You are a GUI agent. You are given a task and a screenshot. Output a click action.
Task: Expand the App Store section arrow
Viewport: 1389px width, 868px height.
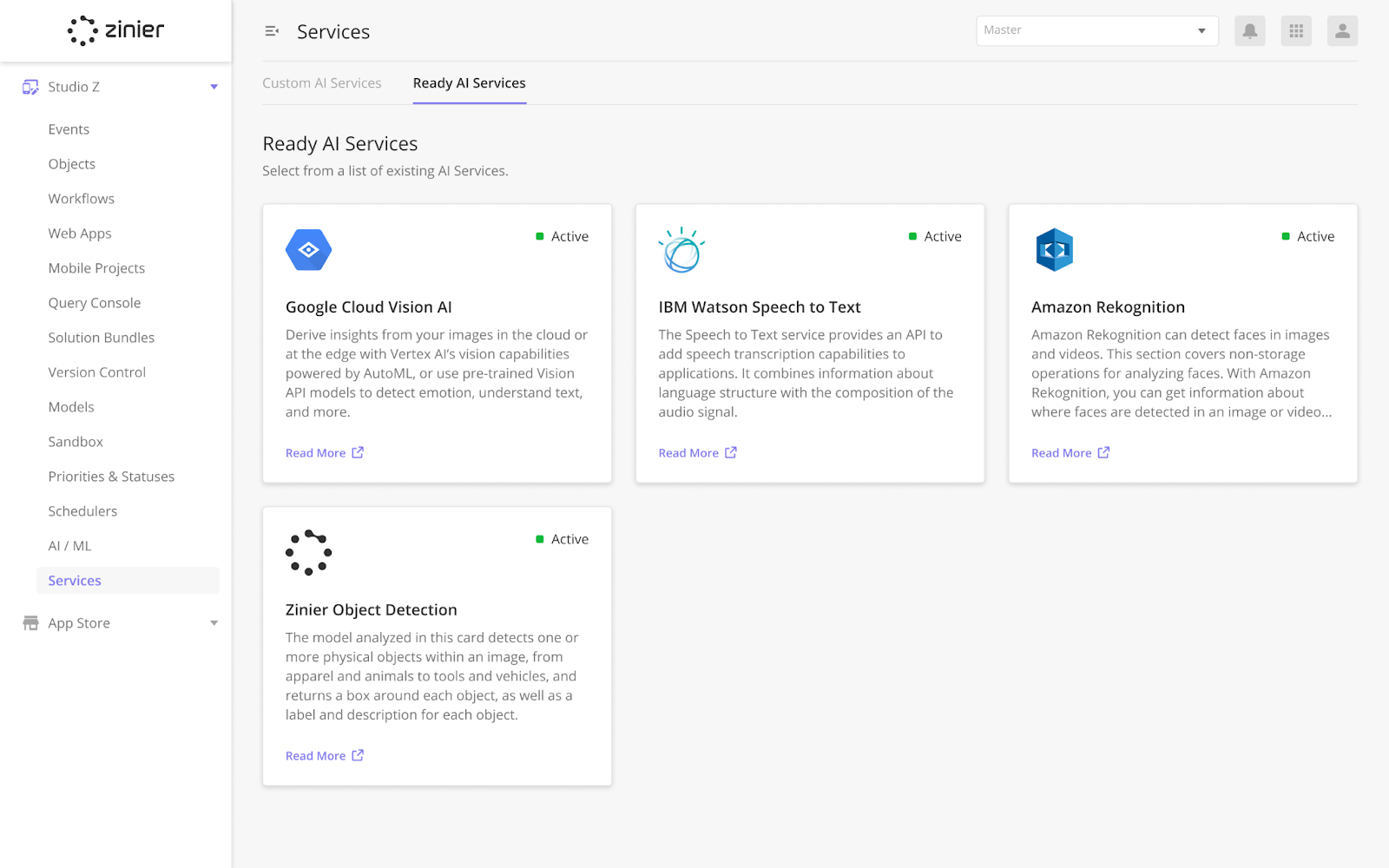[x=214, y=623]
